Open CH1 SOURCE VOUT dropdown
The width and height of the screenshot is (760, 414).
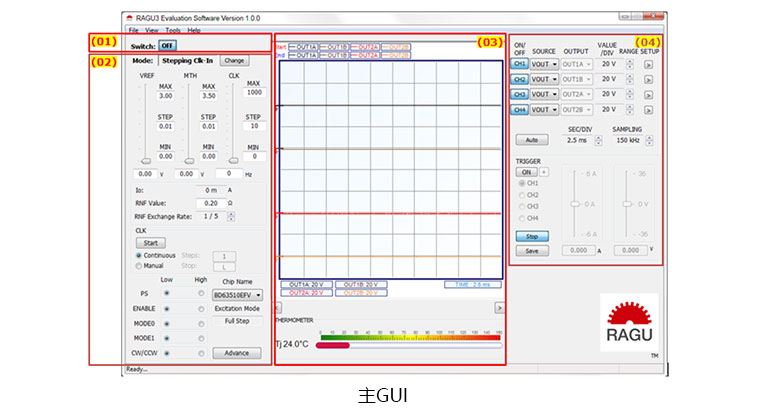544,64
